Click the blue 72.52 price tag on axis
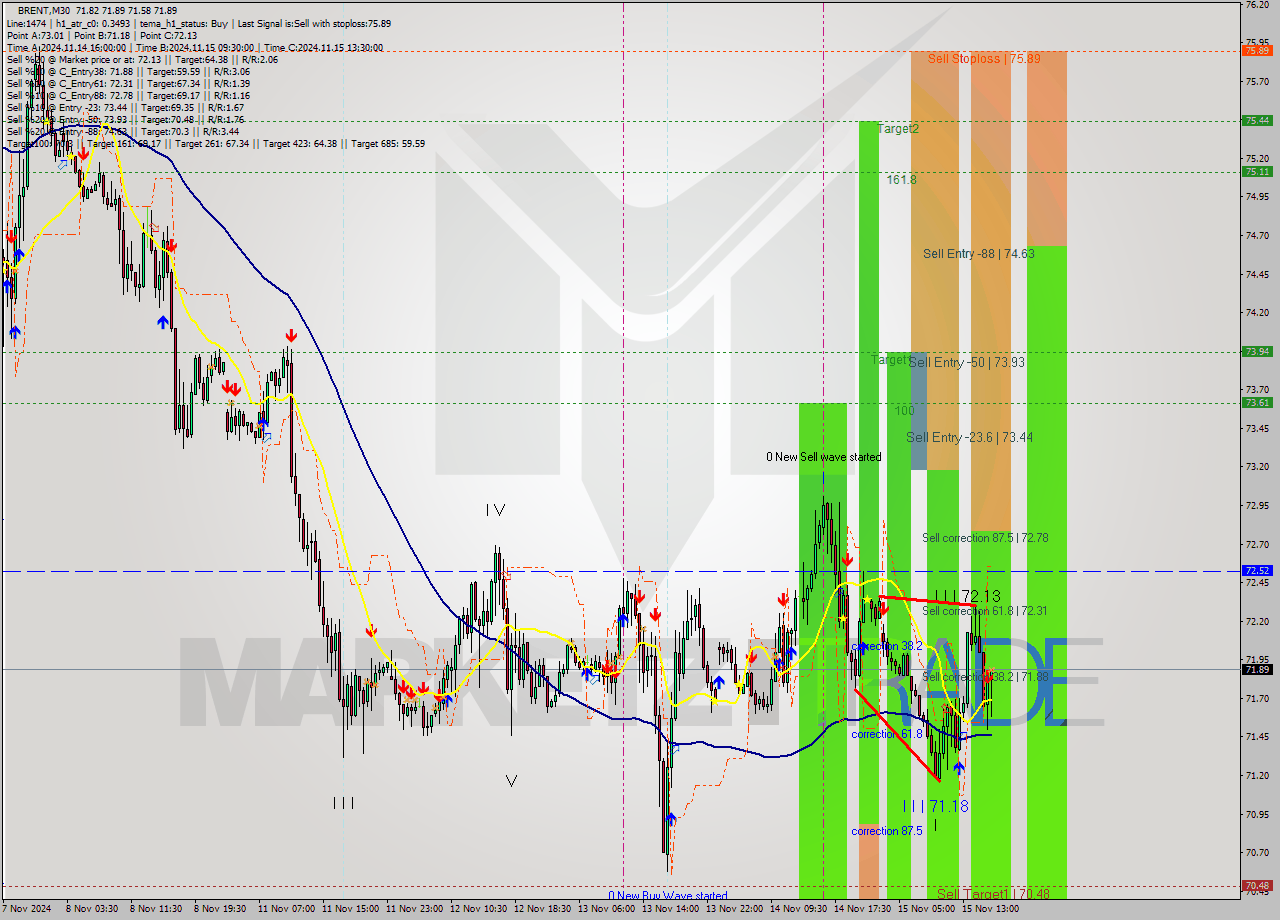The width and height of the screenshot is (1280, 920). 1257,570
